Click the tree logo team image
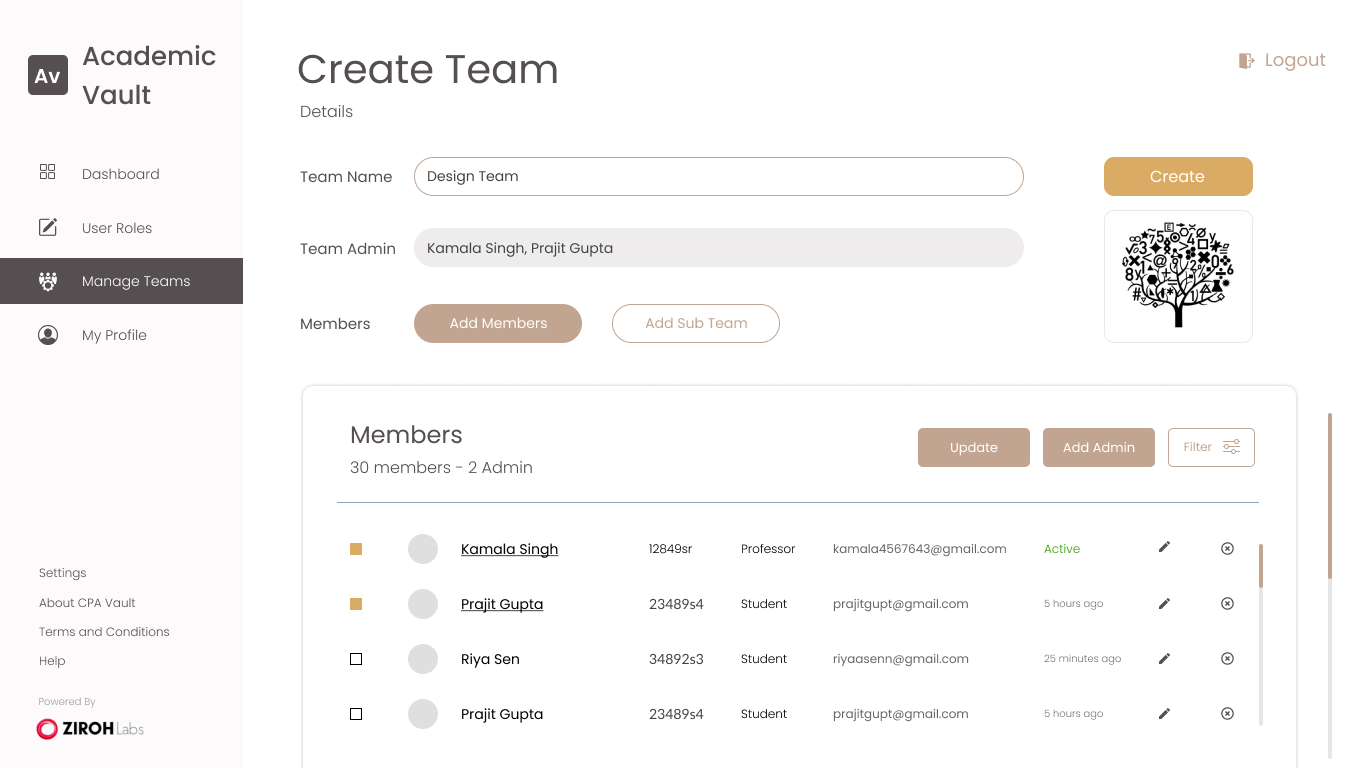This screenshot has height=768, width=1366. pos(1178,276)
